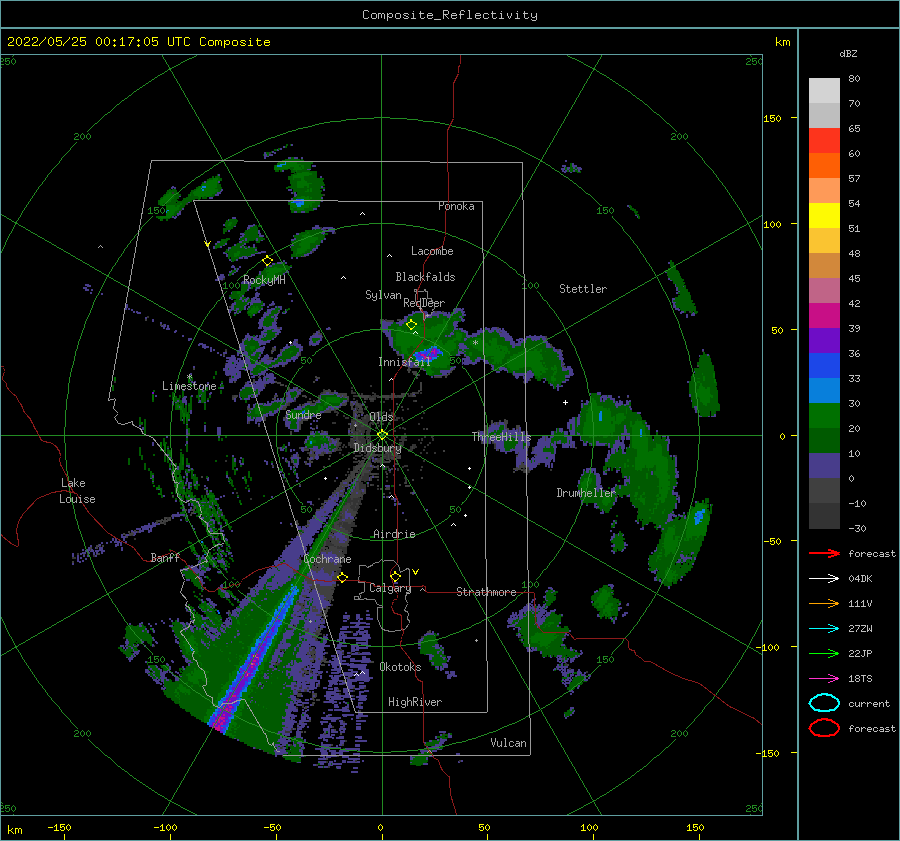Click the yellow radar-center diamond near Didsbury
900x841 pixels.
click(x=382, y=435)
